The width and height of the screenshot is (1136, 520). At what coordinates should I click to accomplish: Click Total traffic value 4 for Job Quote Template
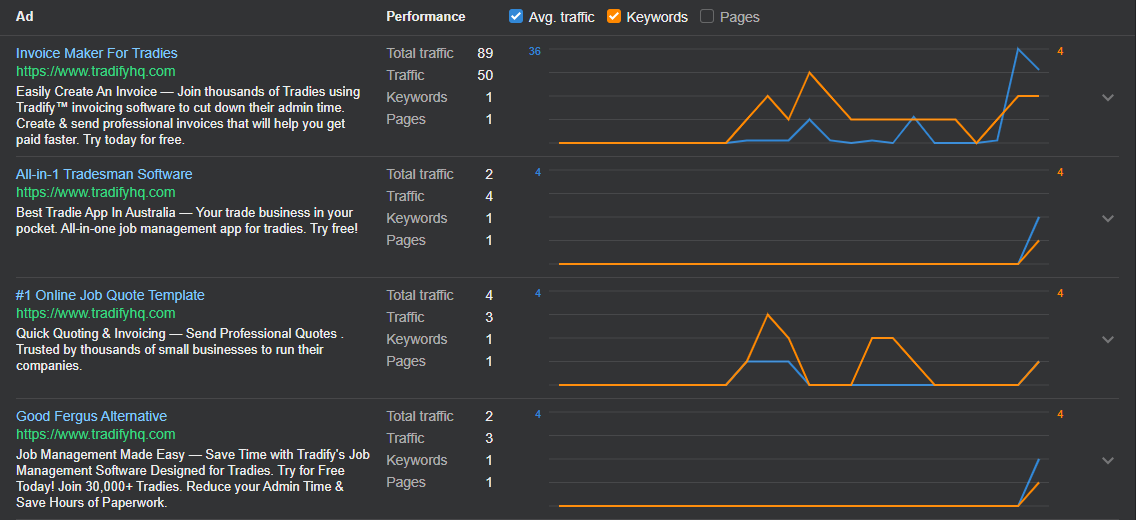[x=489, y=295]
